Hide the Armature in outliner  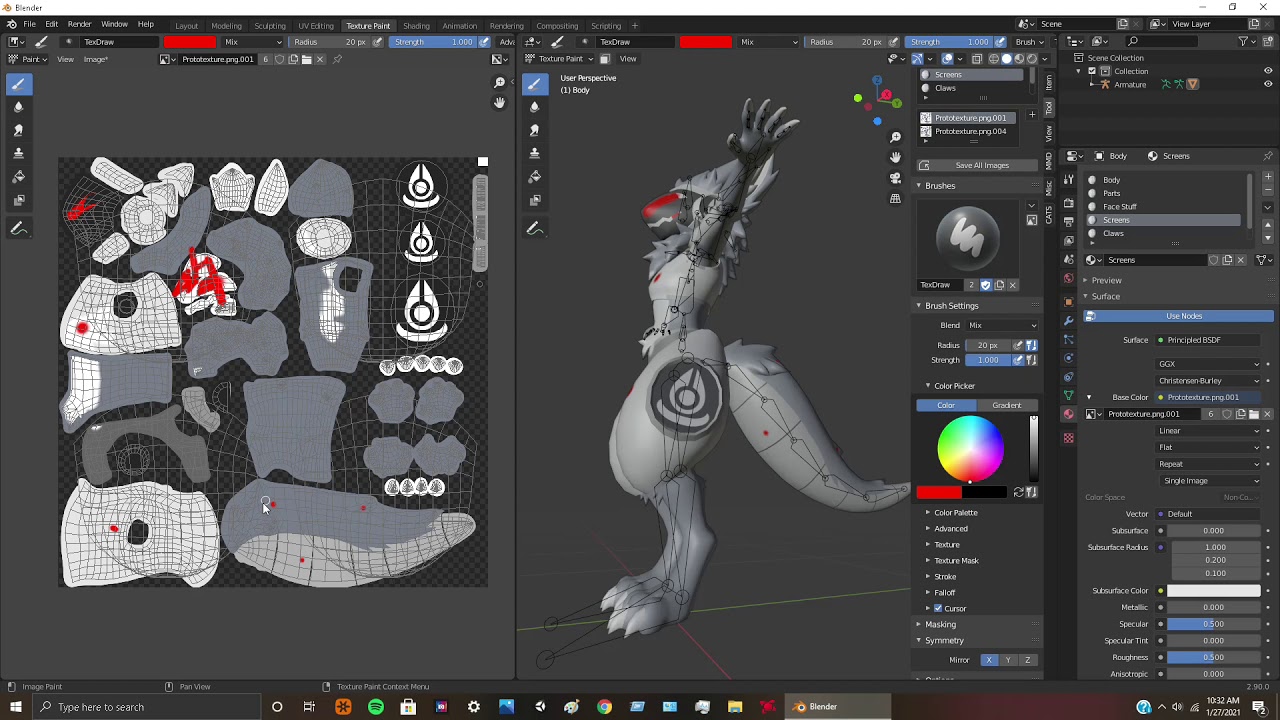1268,84
